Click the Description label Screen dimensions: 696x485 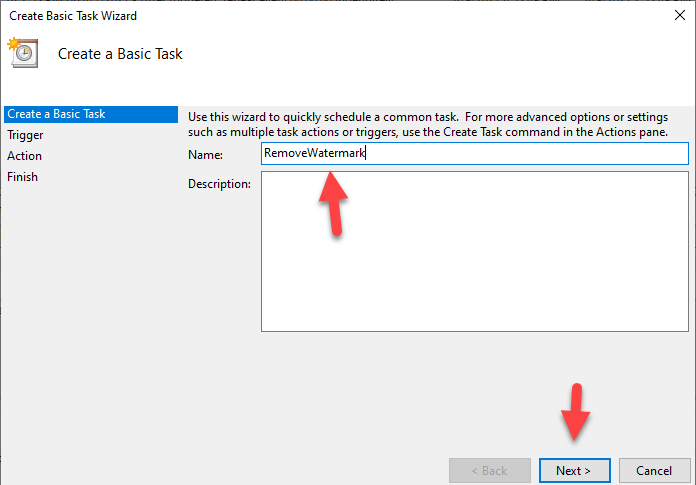[219, 184]
